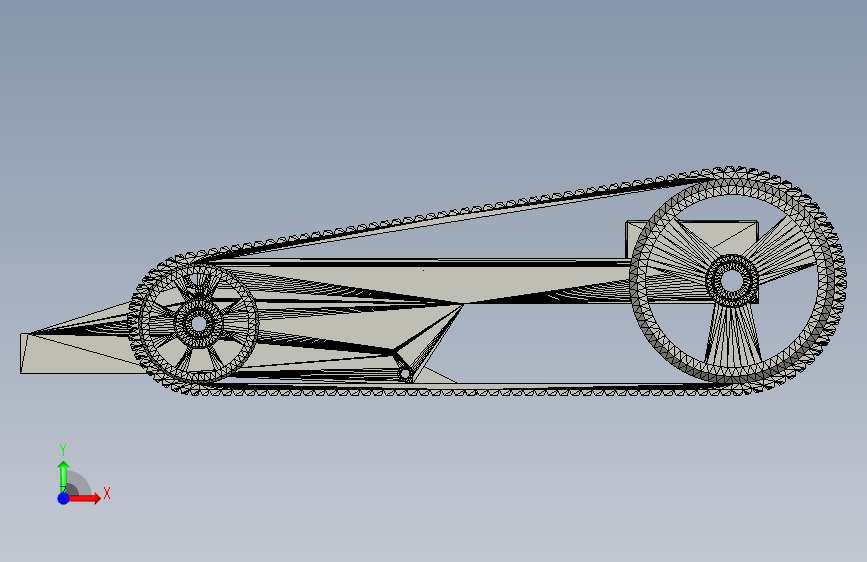Select the large rear wheel hub center
This screenshot has width=867, height=562.
click(732, 280)
